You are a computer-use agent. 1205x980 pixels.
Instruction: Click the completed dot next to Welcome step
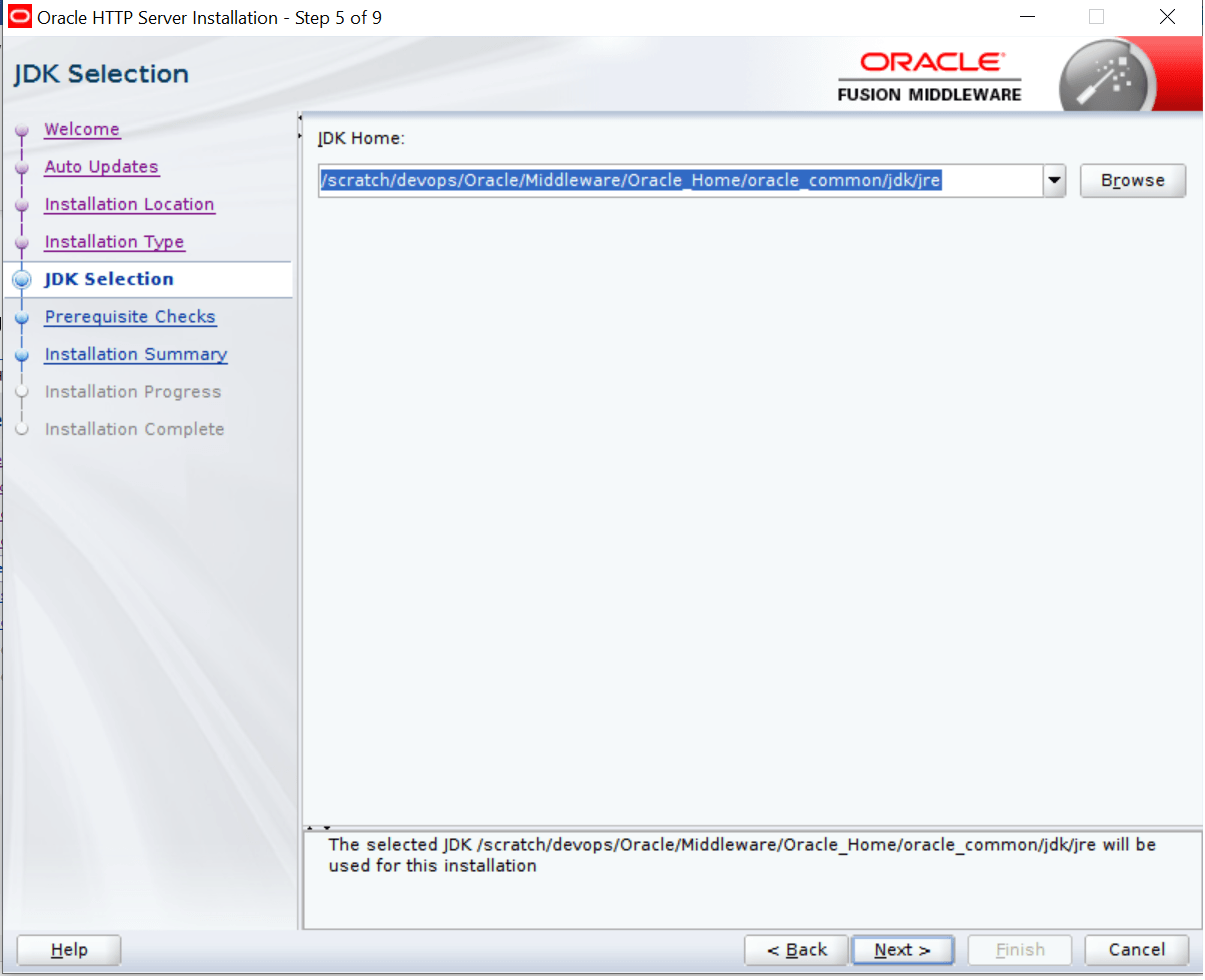point(22,129)
